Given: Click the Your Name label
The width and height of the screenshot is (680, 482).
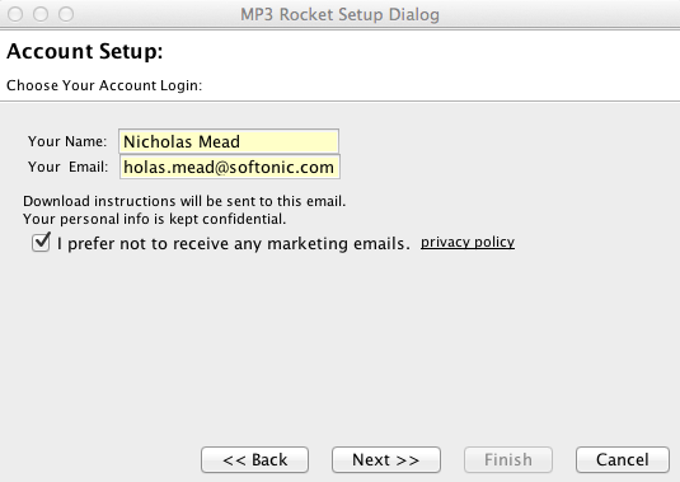Looking at the screenshot, I should (x=67, y=141).
